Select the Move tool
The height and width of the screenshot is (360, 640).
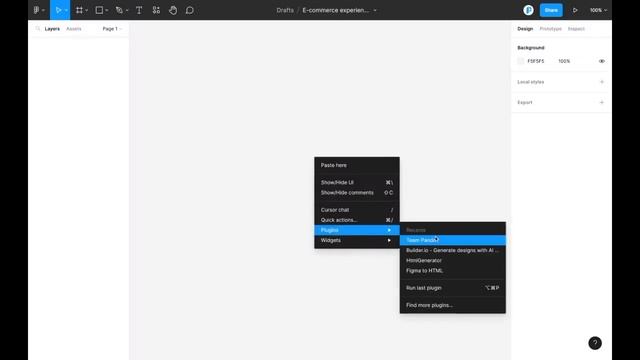(x=58, y=10)
